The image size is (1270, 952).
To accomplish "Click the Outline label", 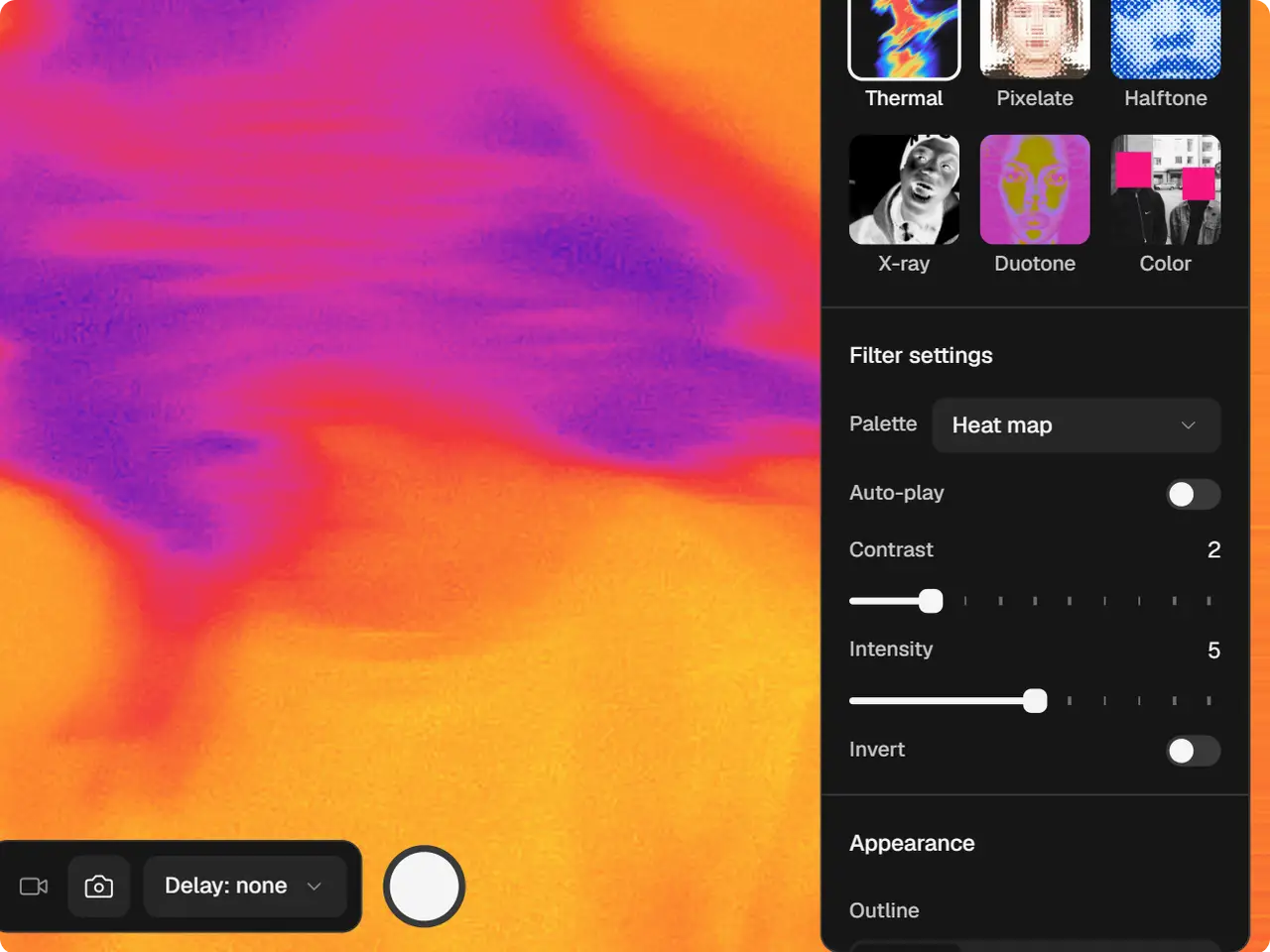I will coord(884,910).
